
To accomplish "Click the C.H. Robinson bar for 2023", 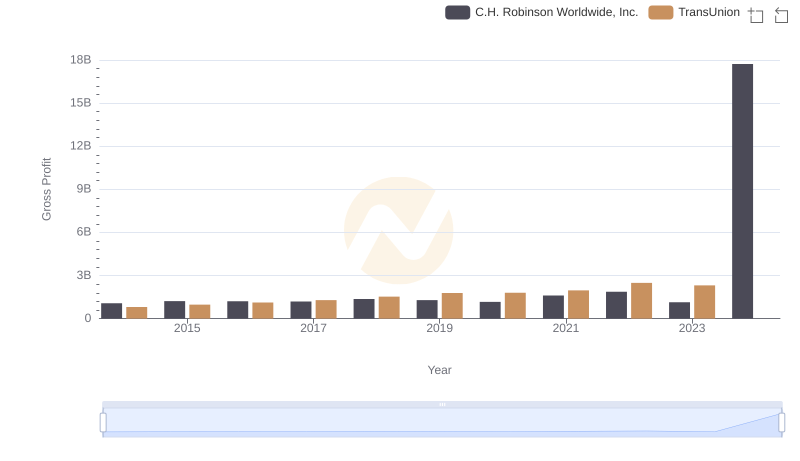I will 680,310.
